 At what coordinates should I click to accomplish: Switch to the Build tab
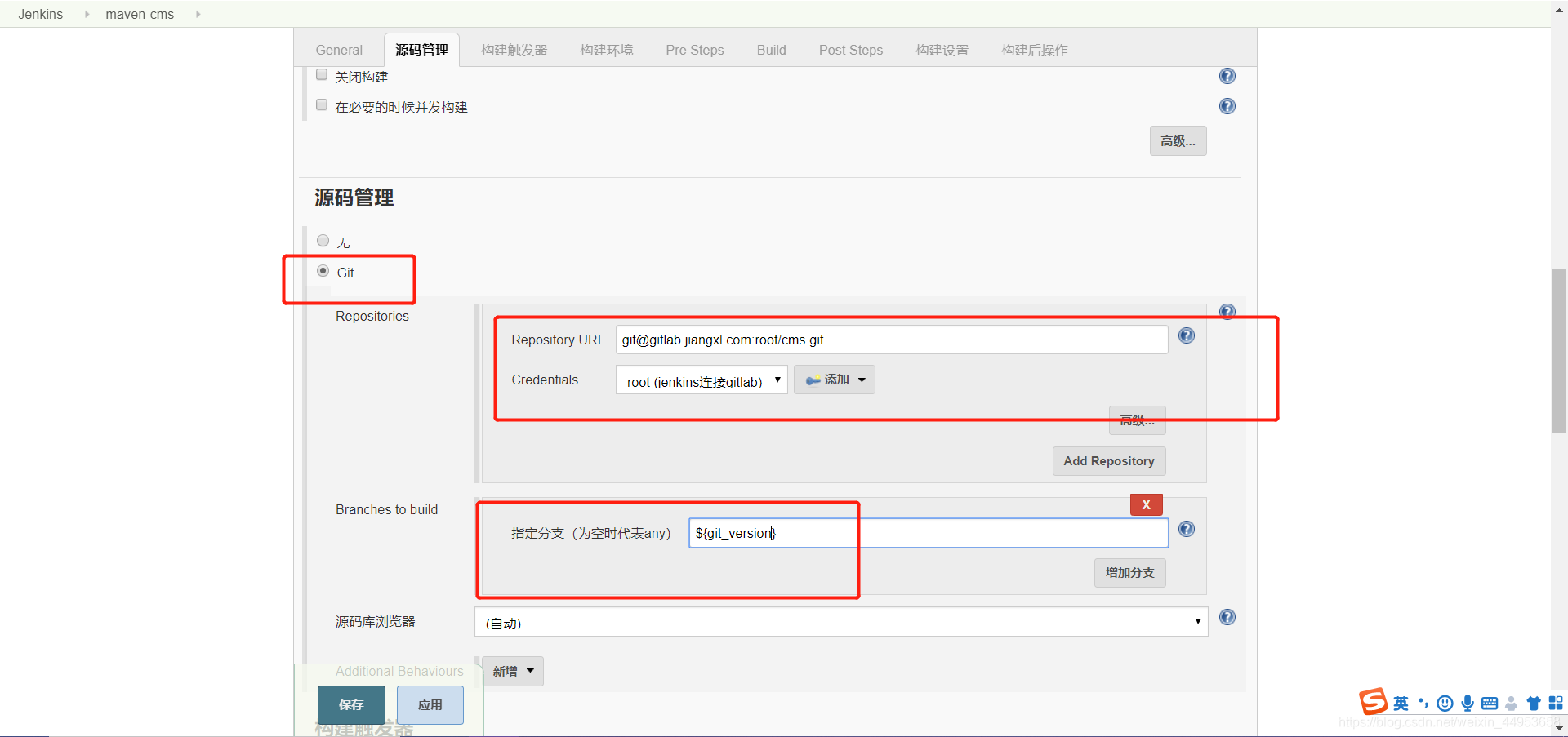[771, 50]
